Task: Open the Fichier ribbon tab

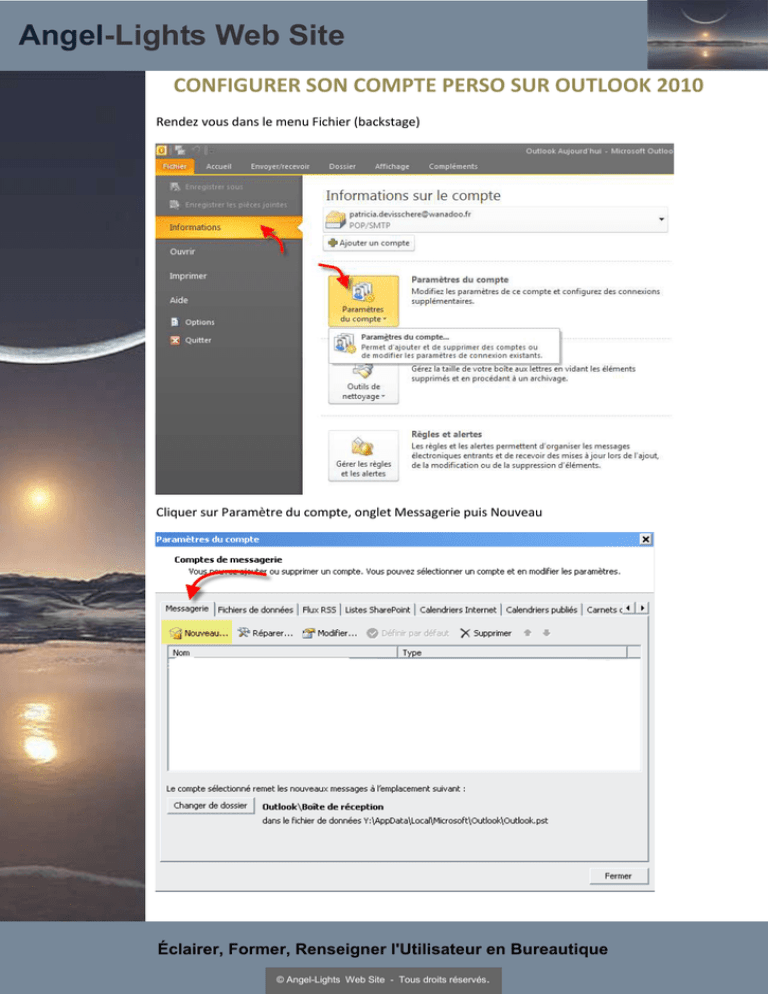Action: point(174,166)
